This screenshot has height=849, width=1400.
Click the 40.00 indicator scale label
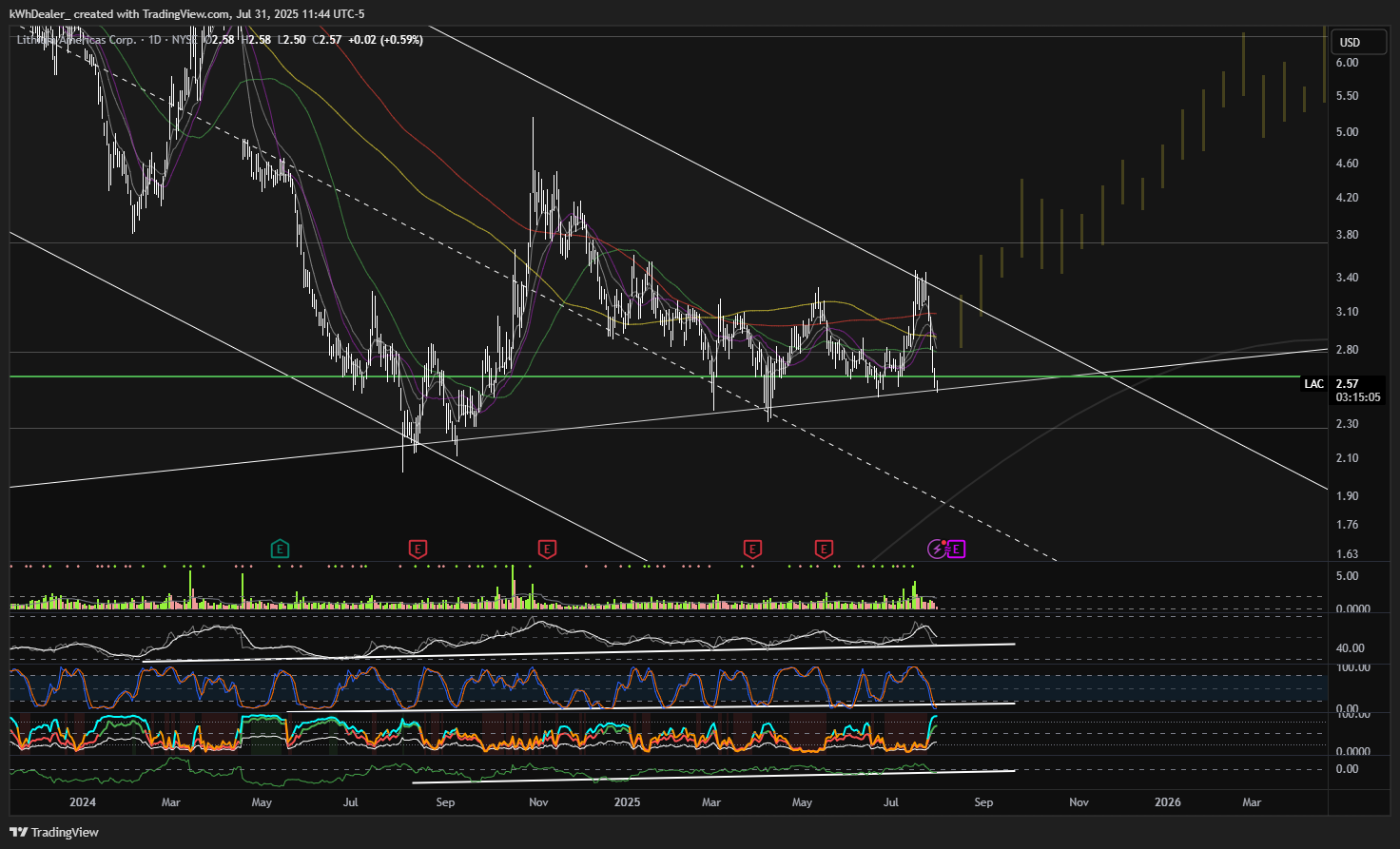1351,648
